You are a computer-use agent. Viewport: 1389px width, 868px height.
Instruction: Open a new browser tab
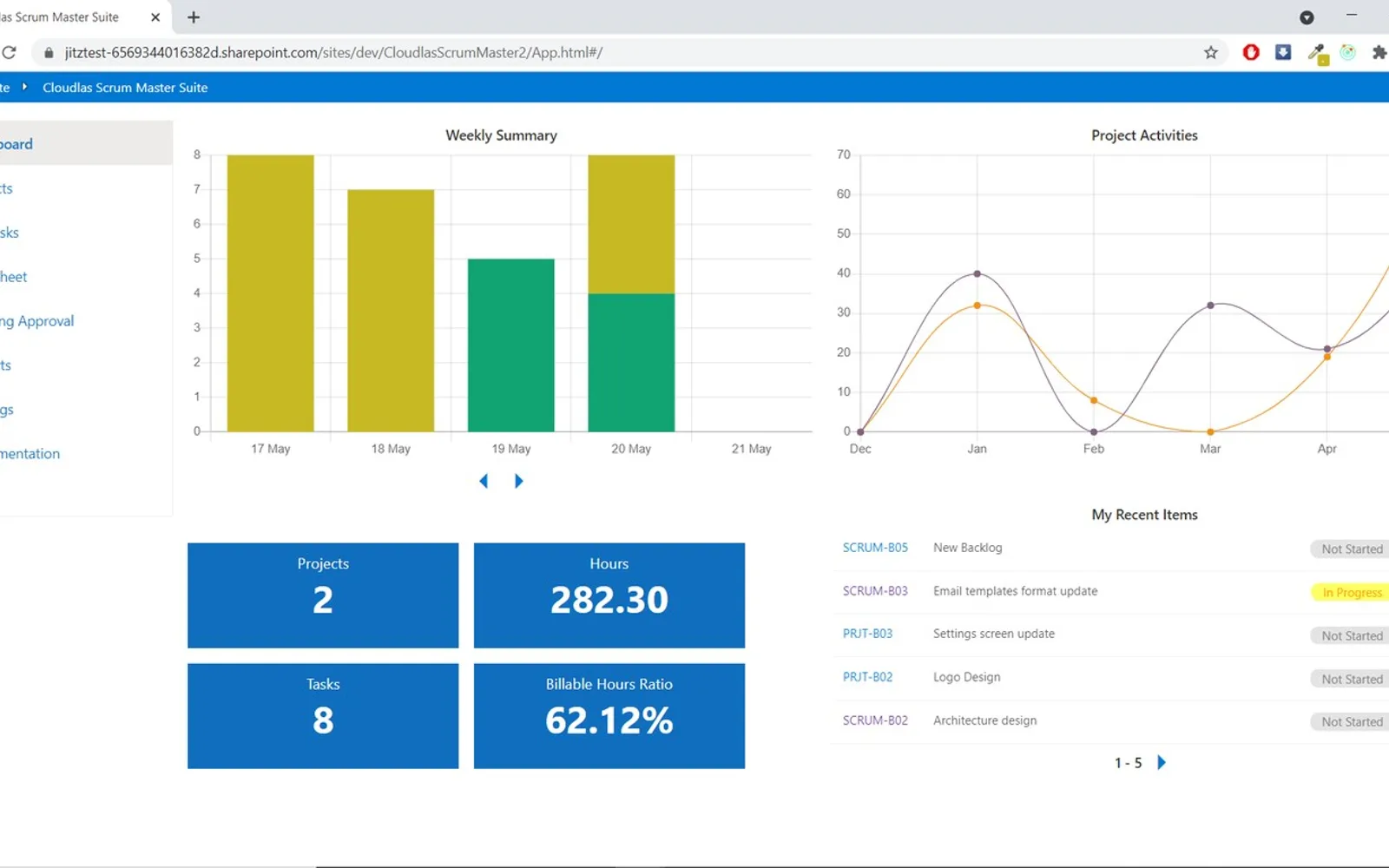194,17
